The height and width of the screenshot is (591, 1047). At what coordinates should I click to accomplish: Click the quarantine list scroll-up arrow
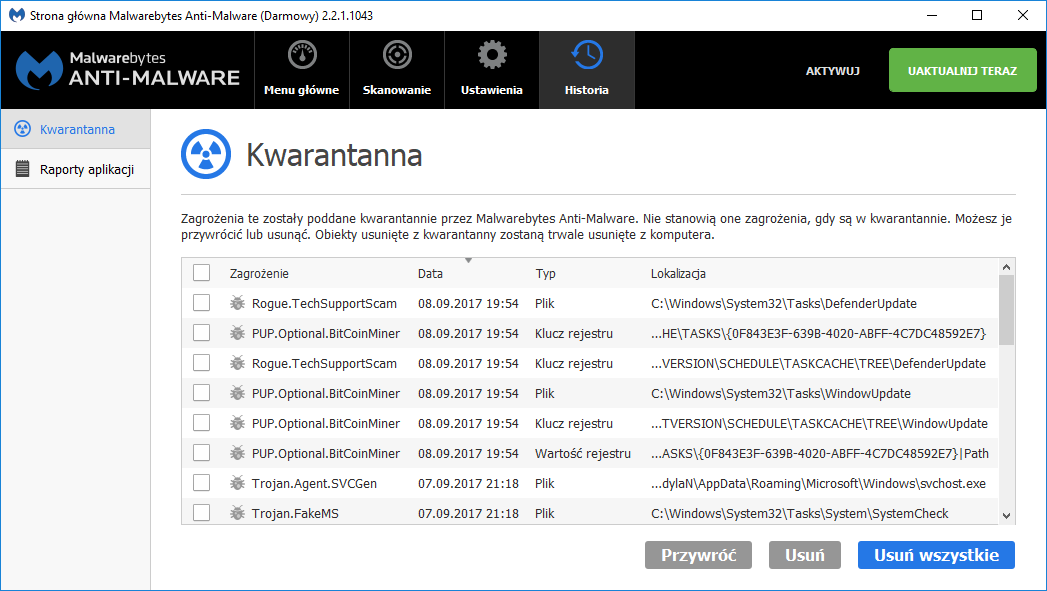tap(1006, 267)
